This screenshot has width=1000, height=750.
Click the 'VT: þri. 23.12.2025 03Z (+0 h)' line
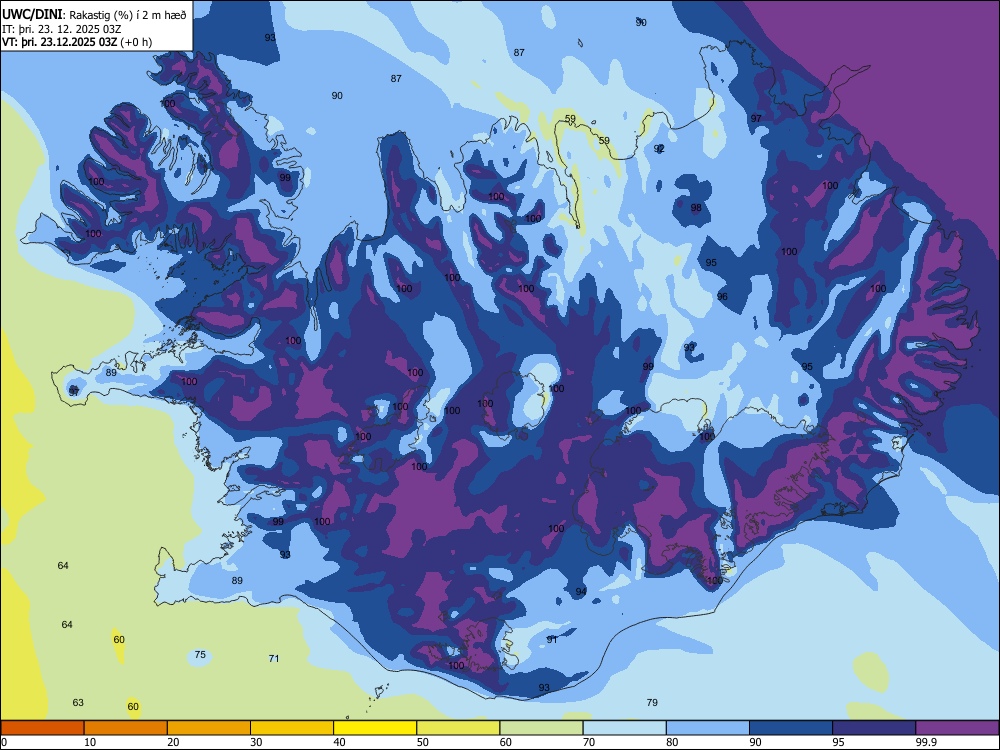point(77,42)
